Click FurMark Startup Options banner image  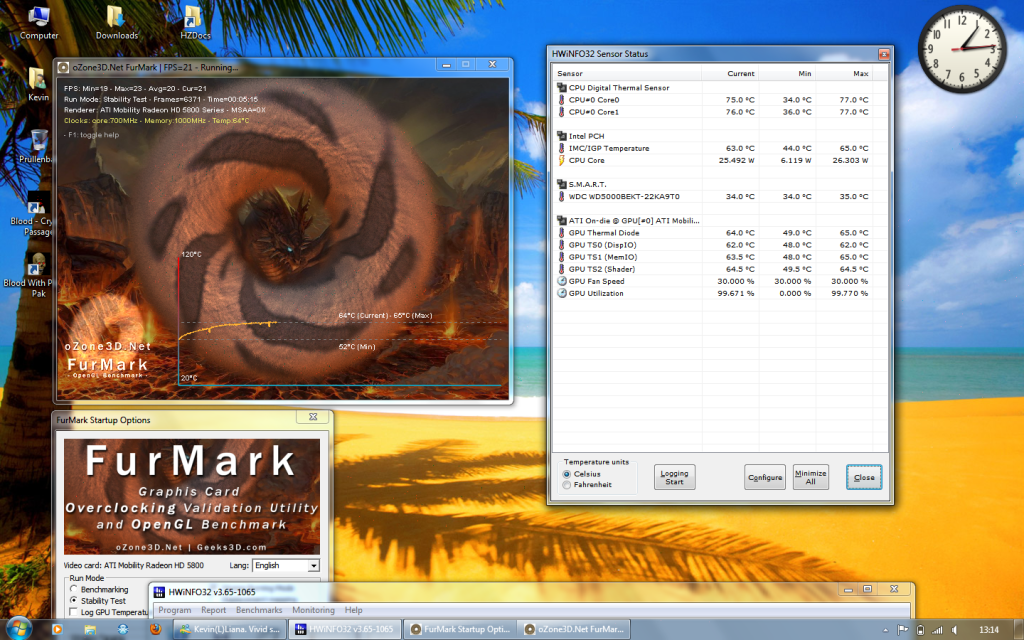coord(192,497)
